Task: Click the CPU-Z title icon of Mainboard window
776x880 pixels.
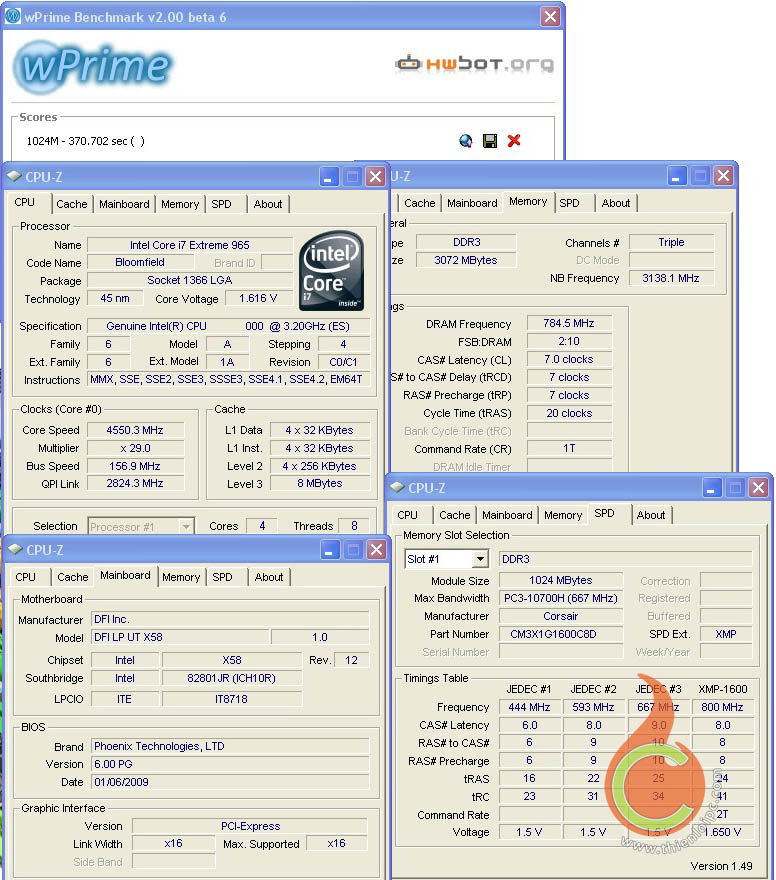Action: pos(15,549)
